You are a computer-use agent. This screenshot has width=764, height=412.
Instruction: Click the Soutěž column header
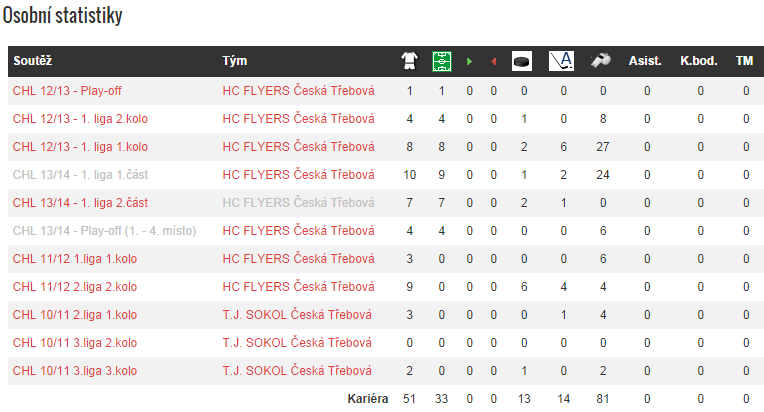(x=33, y=61)
